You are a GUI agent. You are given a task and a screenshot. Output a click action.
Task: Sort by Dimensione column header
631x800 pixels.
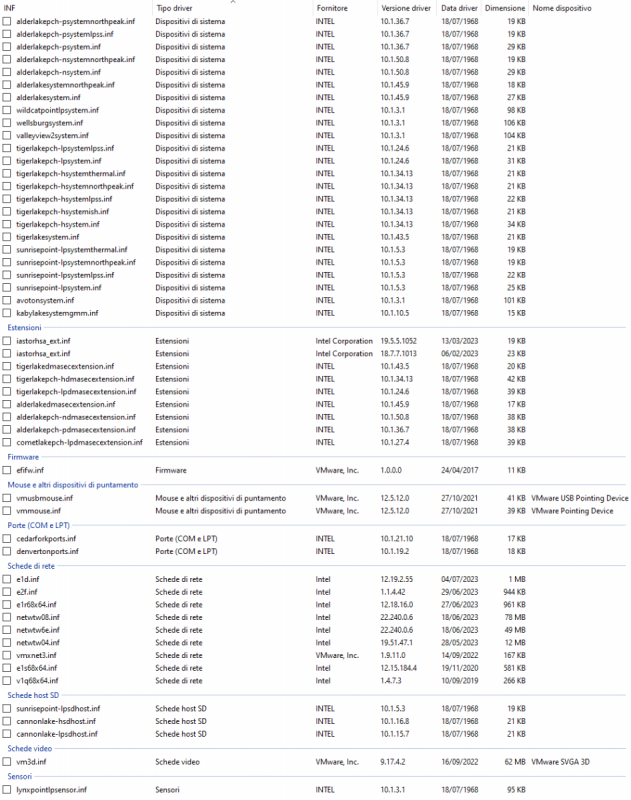click(504, 8)
